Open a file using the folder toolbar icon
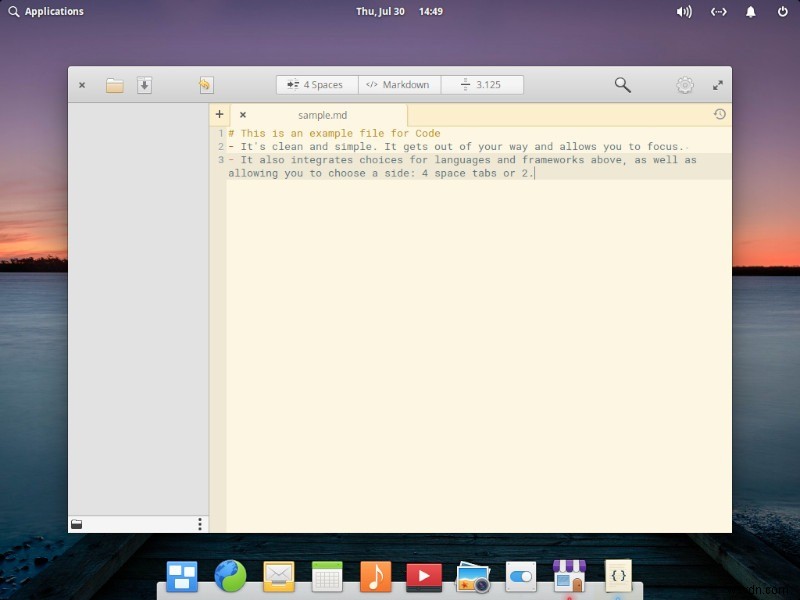Screen dimensions: 800x600 pyautogui.click(x=114, y=85)
